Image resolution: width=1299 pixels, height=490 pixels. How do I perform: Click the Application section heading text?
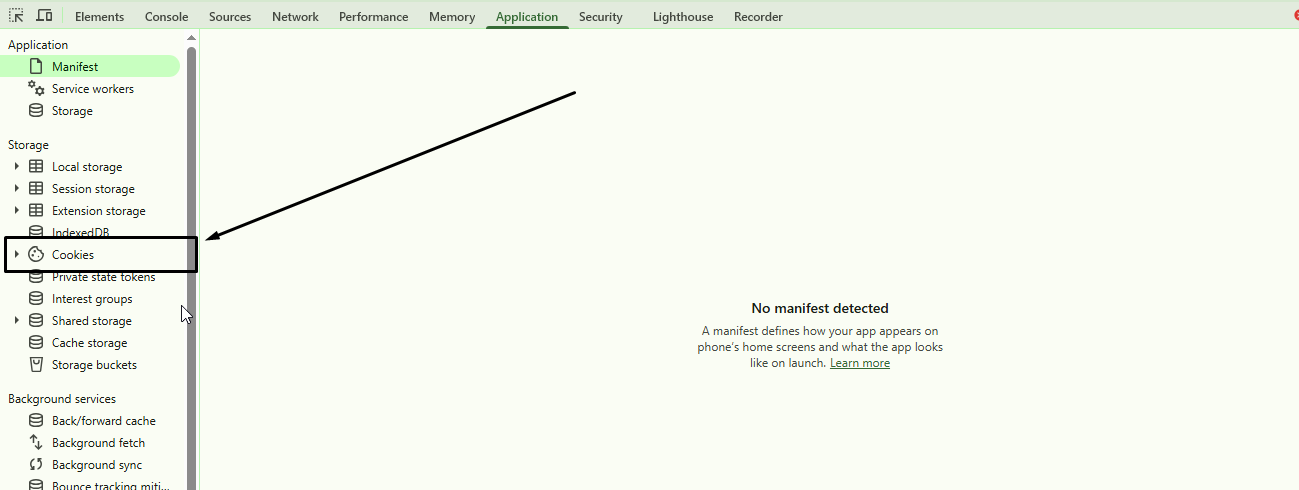(x=38, y=45)
